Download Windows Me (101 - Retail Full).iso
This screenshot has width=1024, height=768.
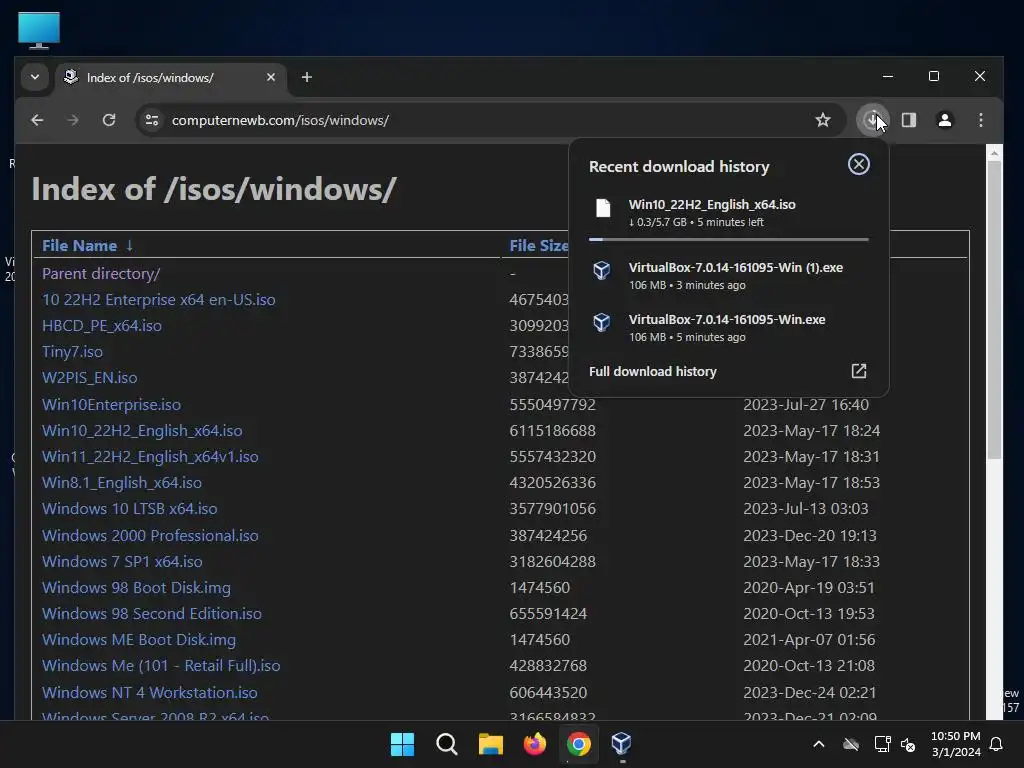(161, 665)
